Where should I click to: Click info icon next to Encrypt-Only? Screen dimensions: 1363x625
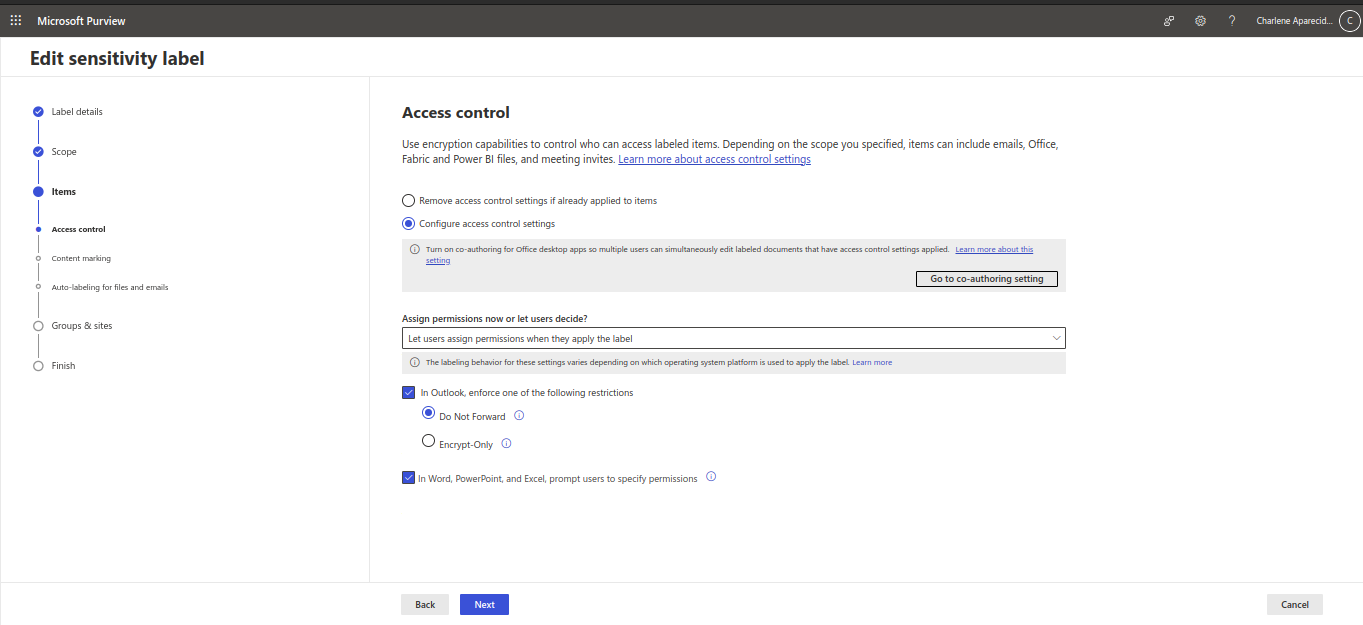coord(506,443)
